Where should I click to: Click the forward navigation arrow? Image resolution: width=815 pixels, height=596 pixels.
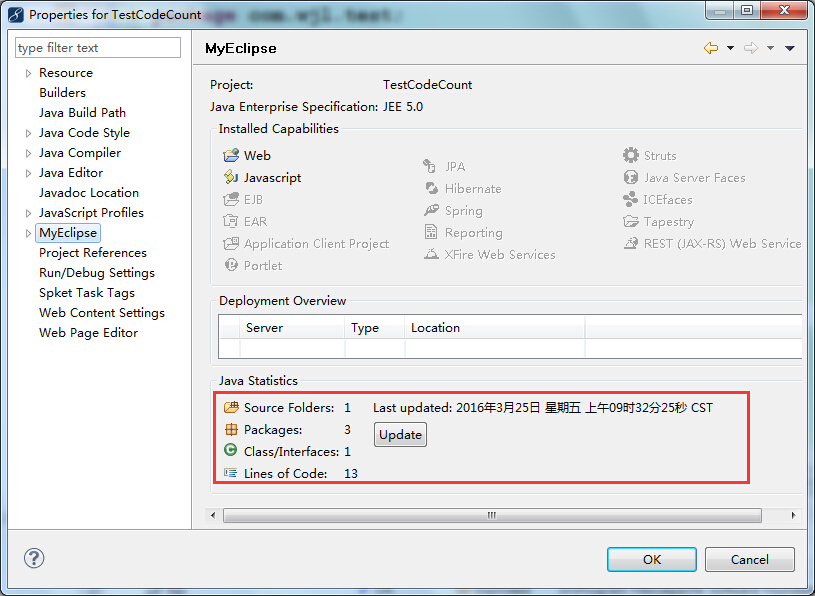click(x=751, y=48)
